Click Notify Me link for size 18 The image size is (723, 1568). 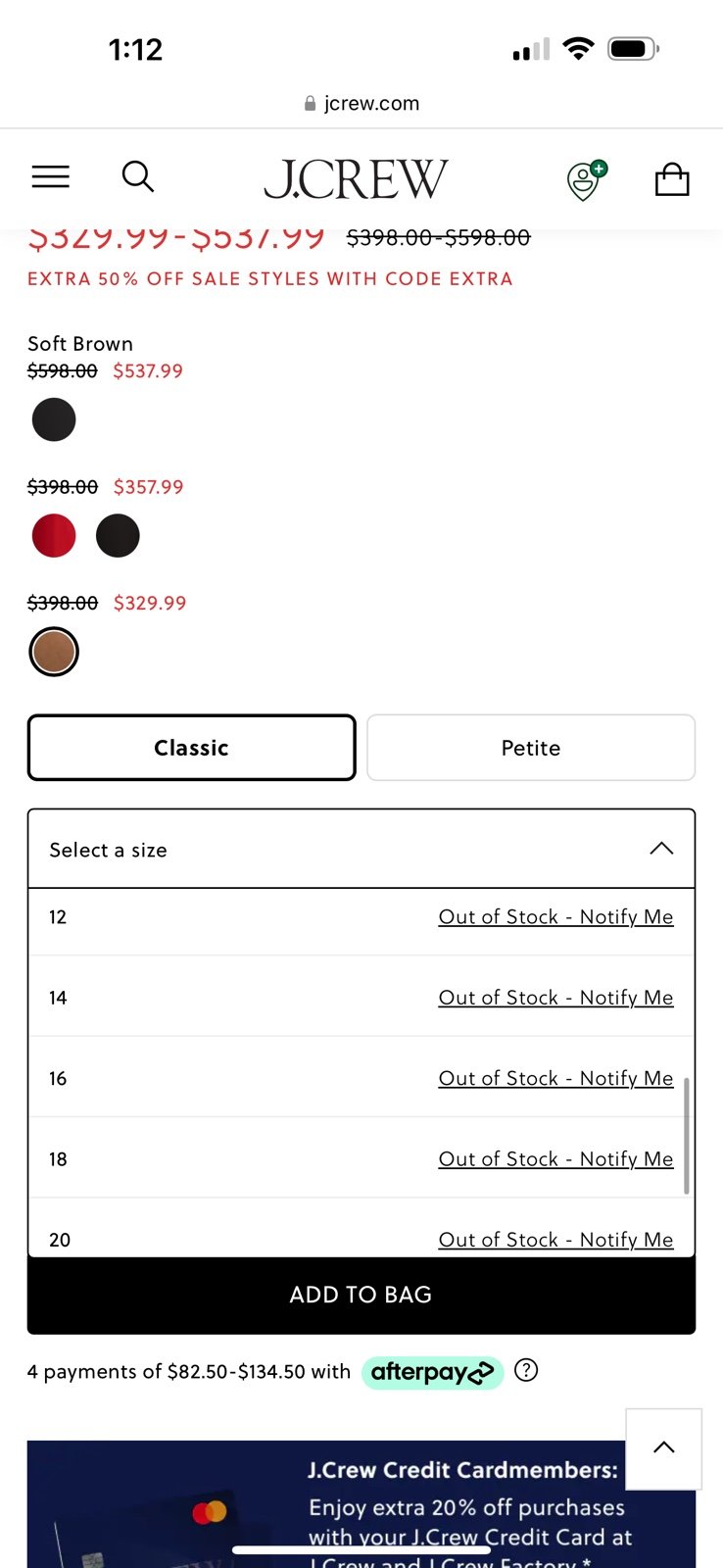pos(555,1159)
